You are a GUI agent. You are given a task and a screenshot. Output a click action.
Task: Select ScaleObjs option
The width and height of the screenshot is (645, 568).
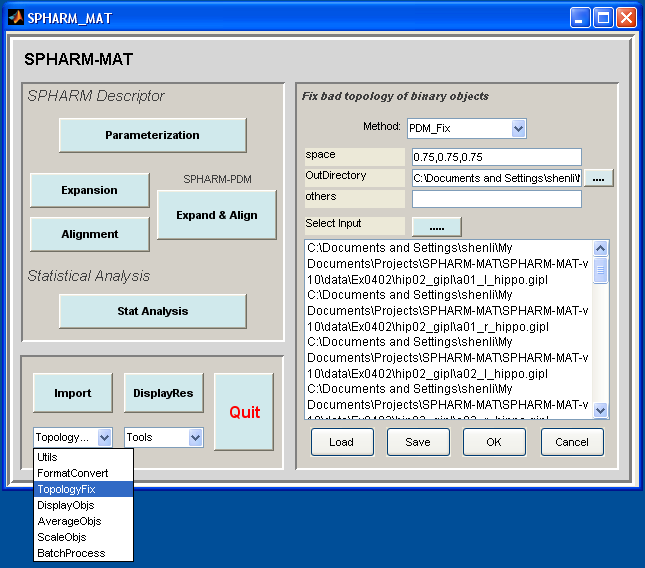(83, 537)
